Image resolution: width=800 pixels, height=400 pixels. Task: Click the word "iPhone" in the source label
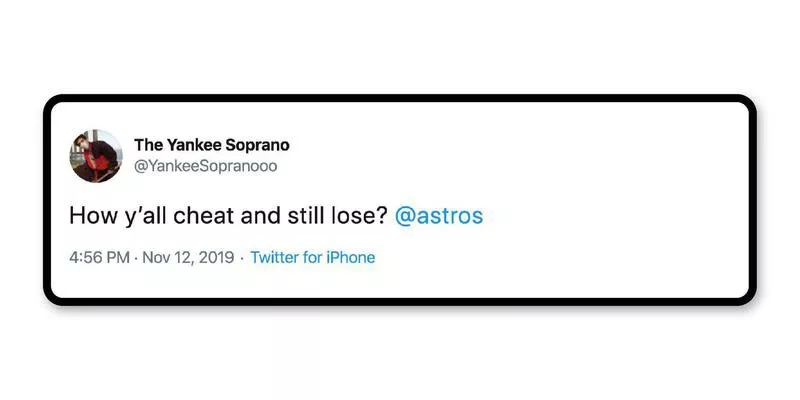coord(351,257)
